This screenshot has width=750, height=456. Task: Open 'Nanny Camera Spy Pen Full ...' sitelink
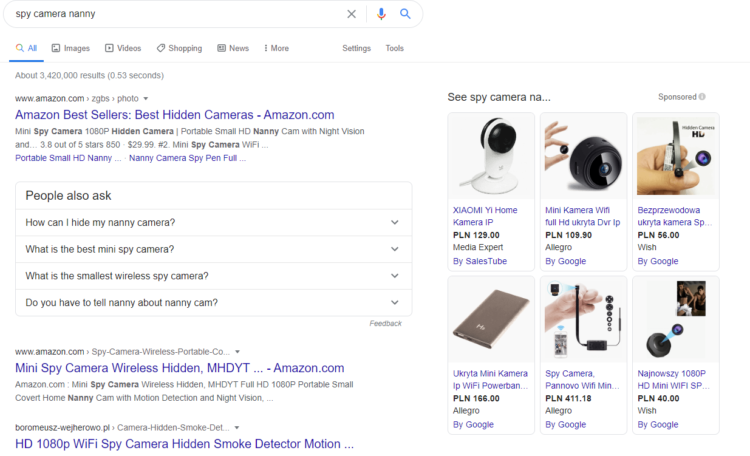[x=187, y=158]
